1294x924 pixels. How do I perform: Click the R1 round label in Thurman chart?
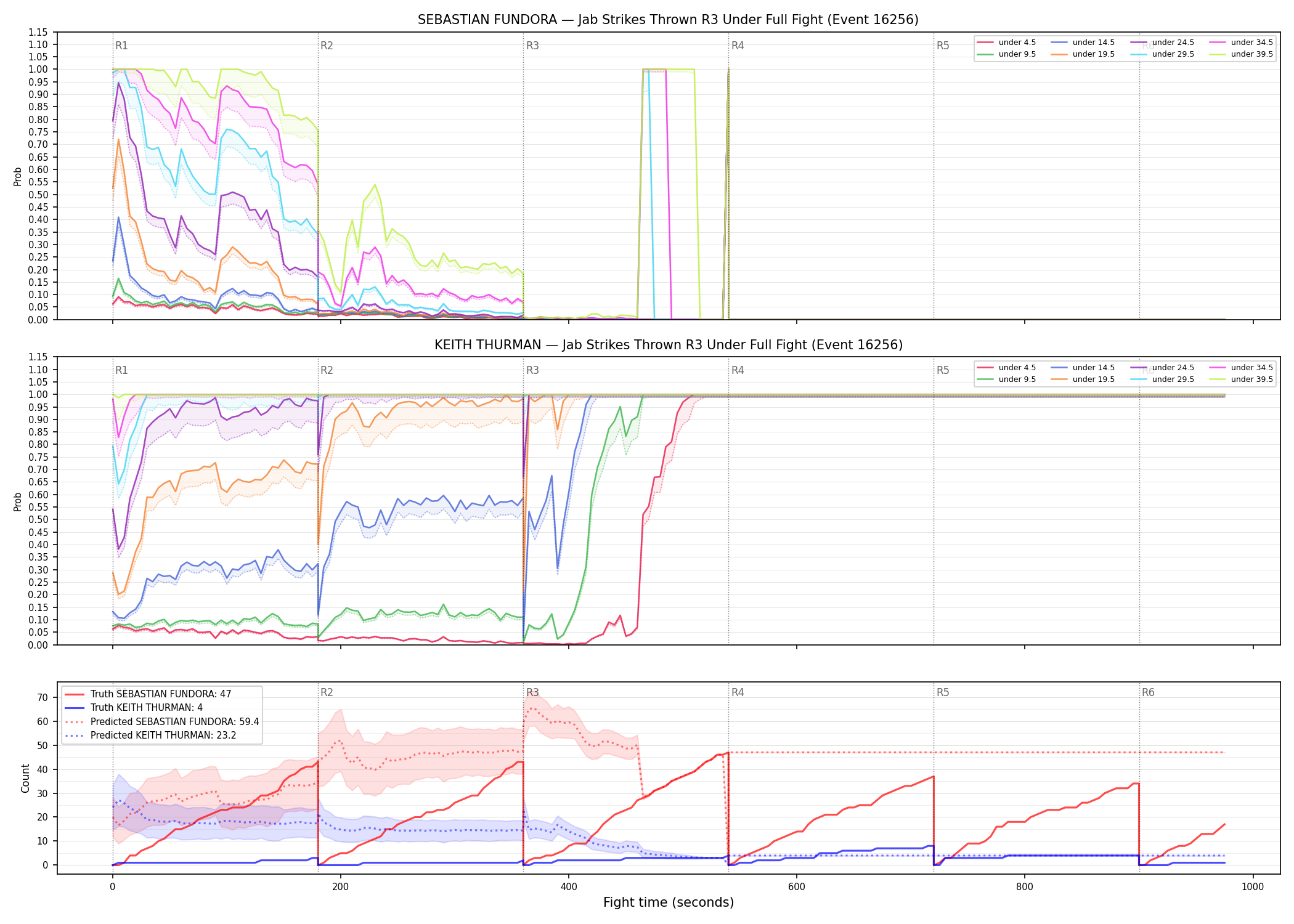point(121,370)
